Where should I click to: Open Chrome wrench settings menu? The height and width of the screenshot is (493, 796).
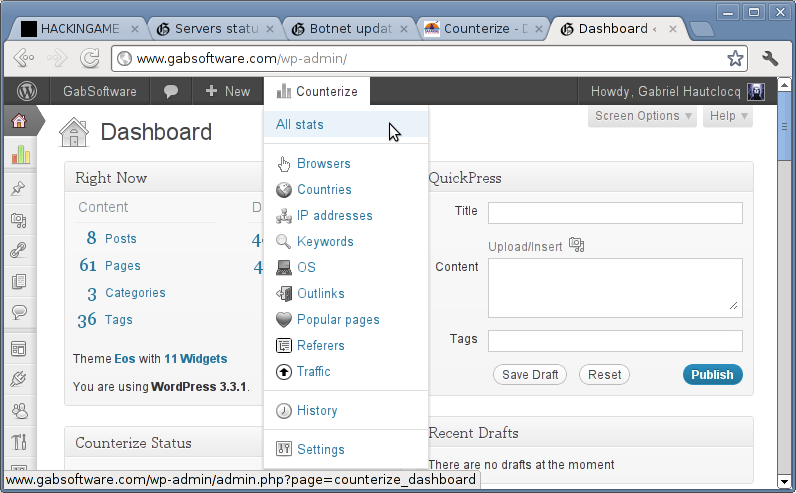point(770,58)
